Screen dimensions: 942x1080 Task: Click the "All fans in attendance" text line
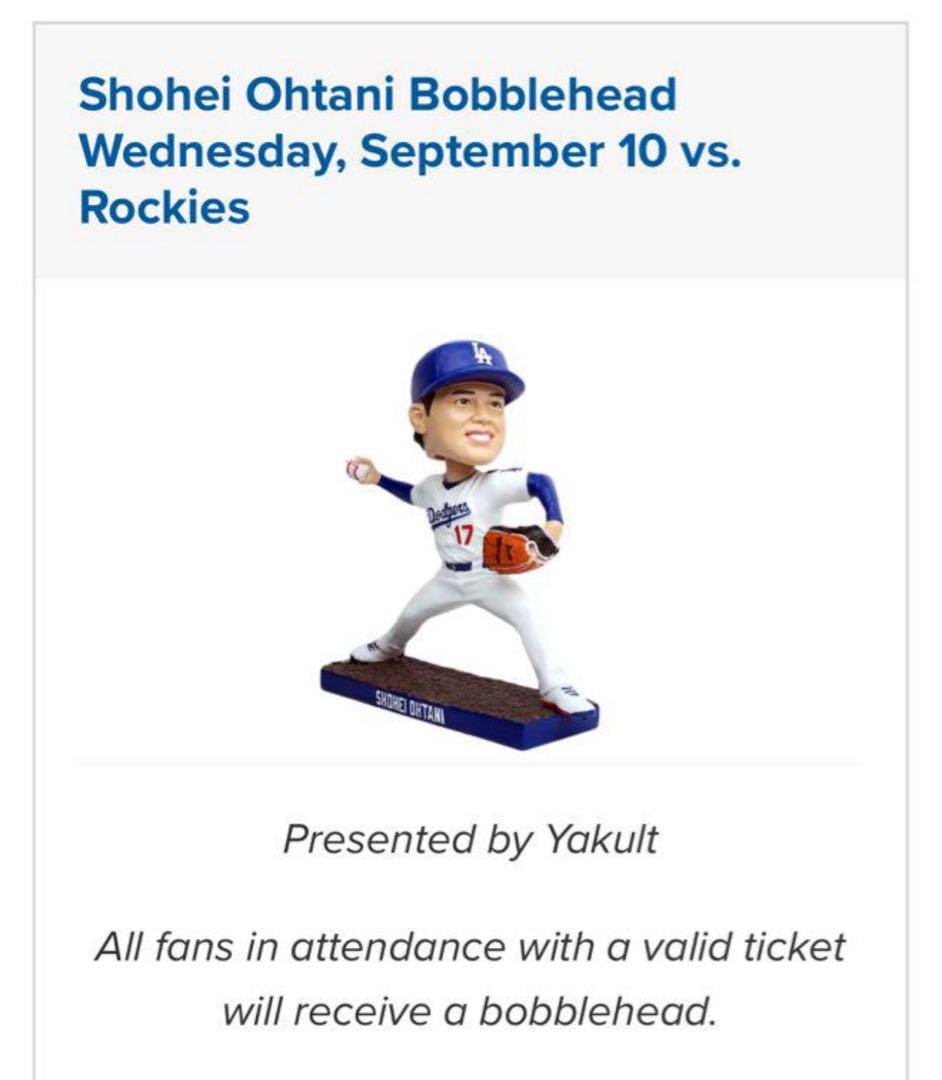pyautogui.click(x=470, y=946)
